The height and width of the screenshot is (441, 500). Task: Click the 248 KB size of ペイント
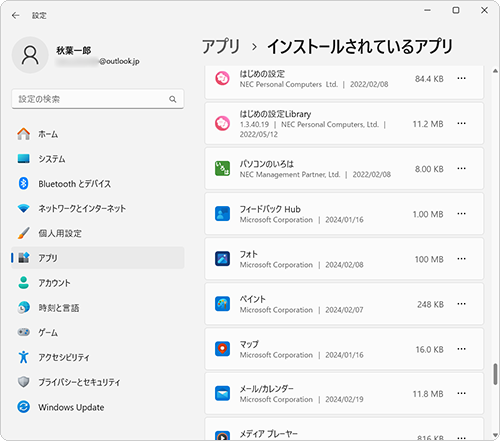click(x=430, y=304)
